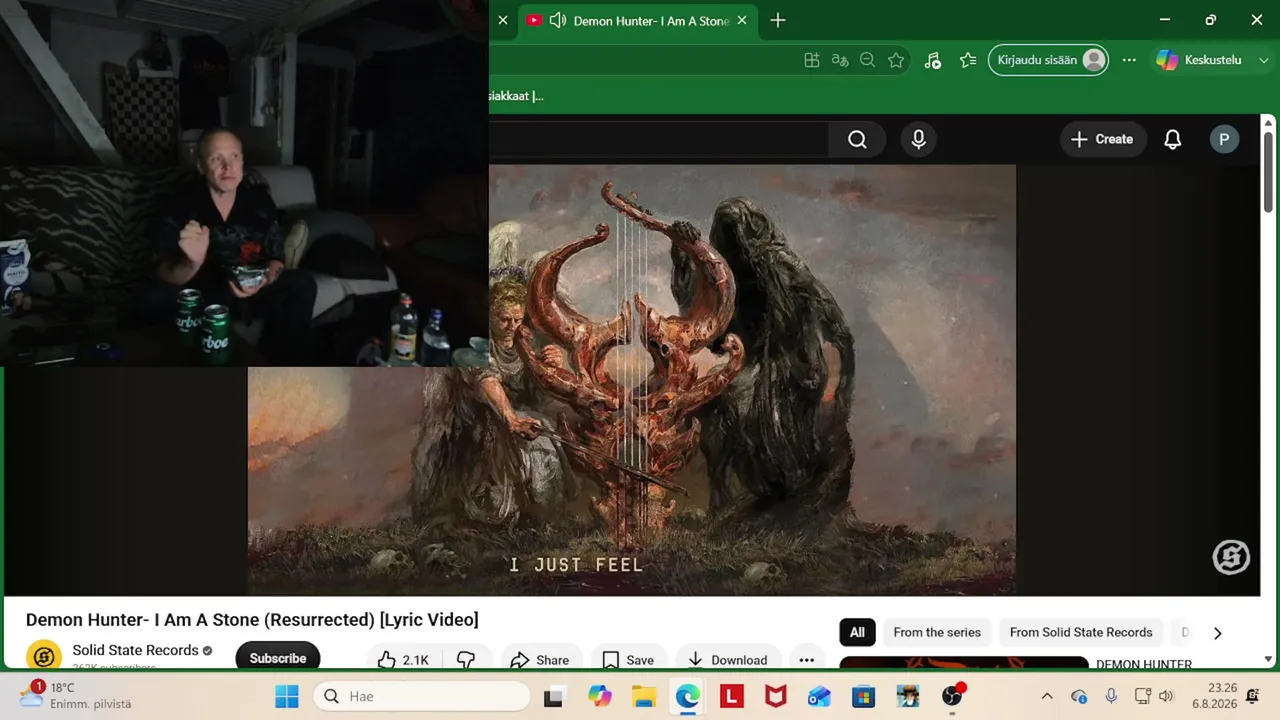Screen dimensions: 1280x720
Task: Open McAfee from the taskbar
Action: 775,696
